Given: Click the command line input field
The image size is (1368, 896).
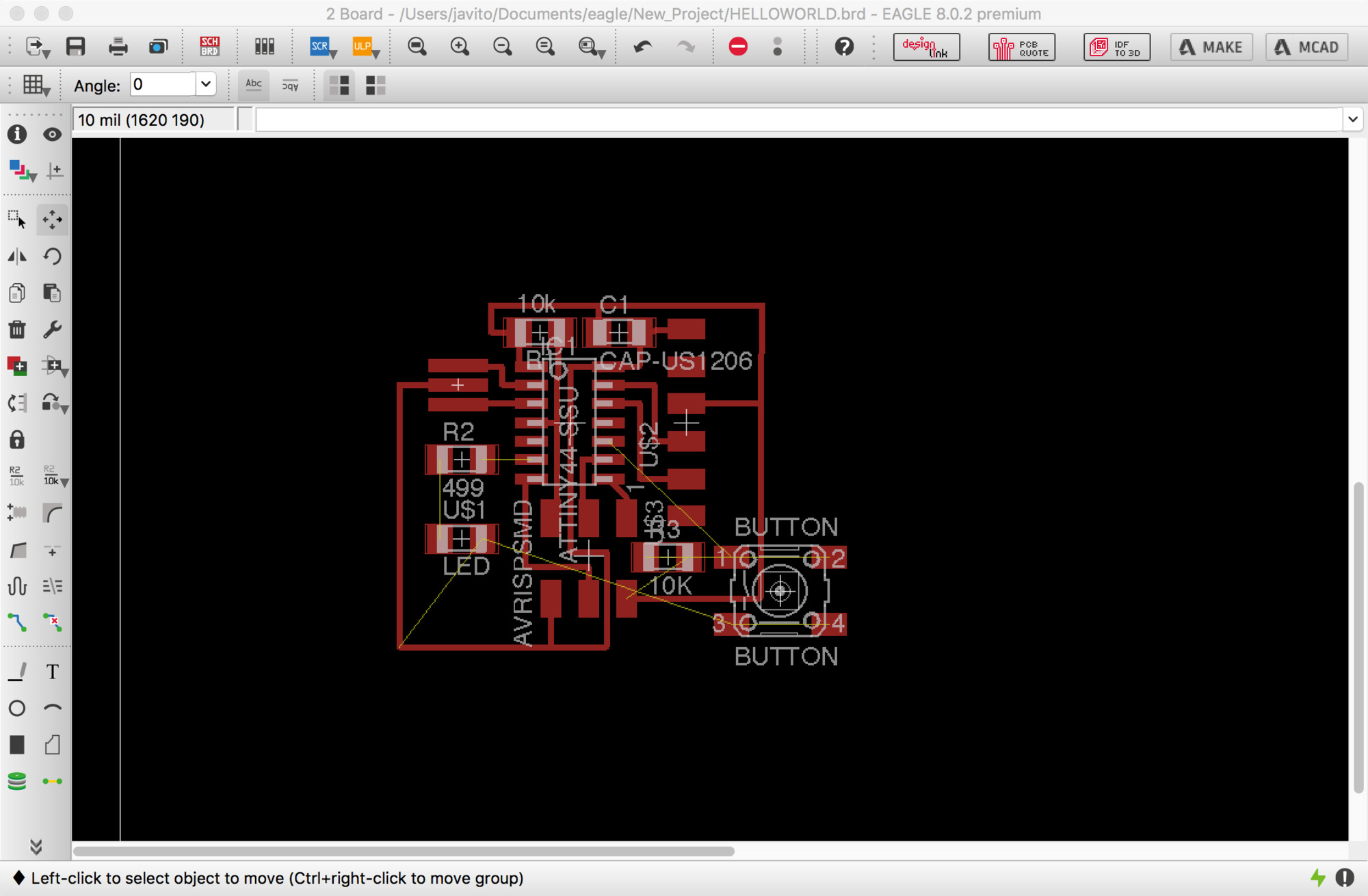Looking at the screenshot, I should (x=799, y=120).
